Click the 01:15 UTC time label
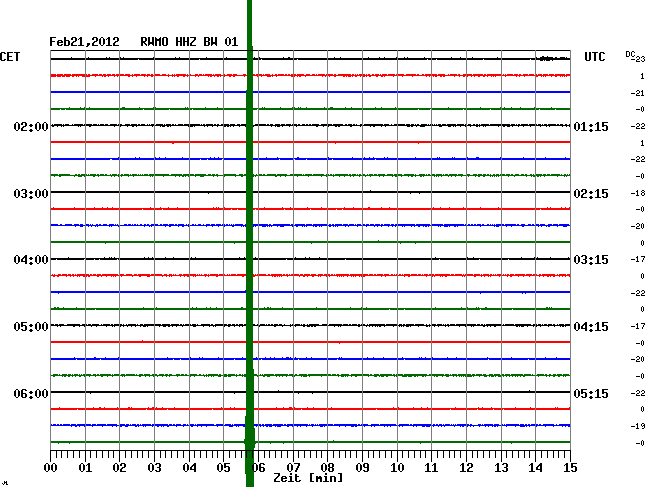The height and width of the screenshot is (494, 650). tap(591, 126)
